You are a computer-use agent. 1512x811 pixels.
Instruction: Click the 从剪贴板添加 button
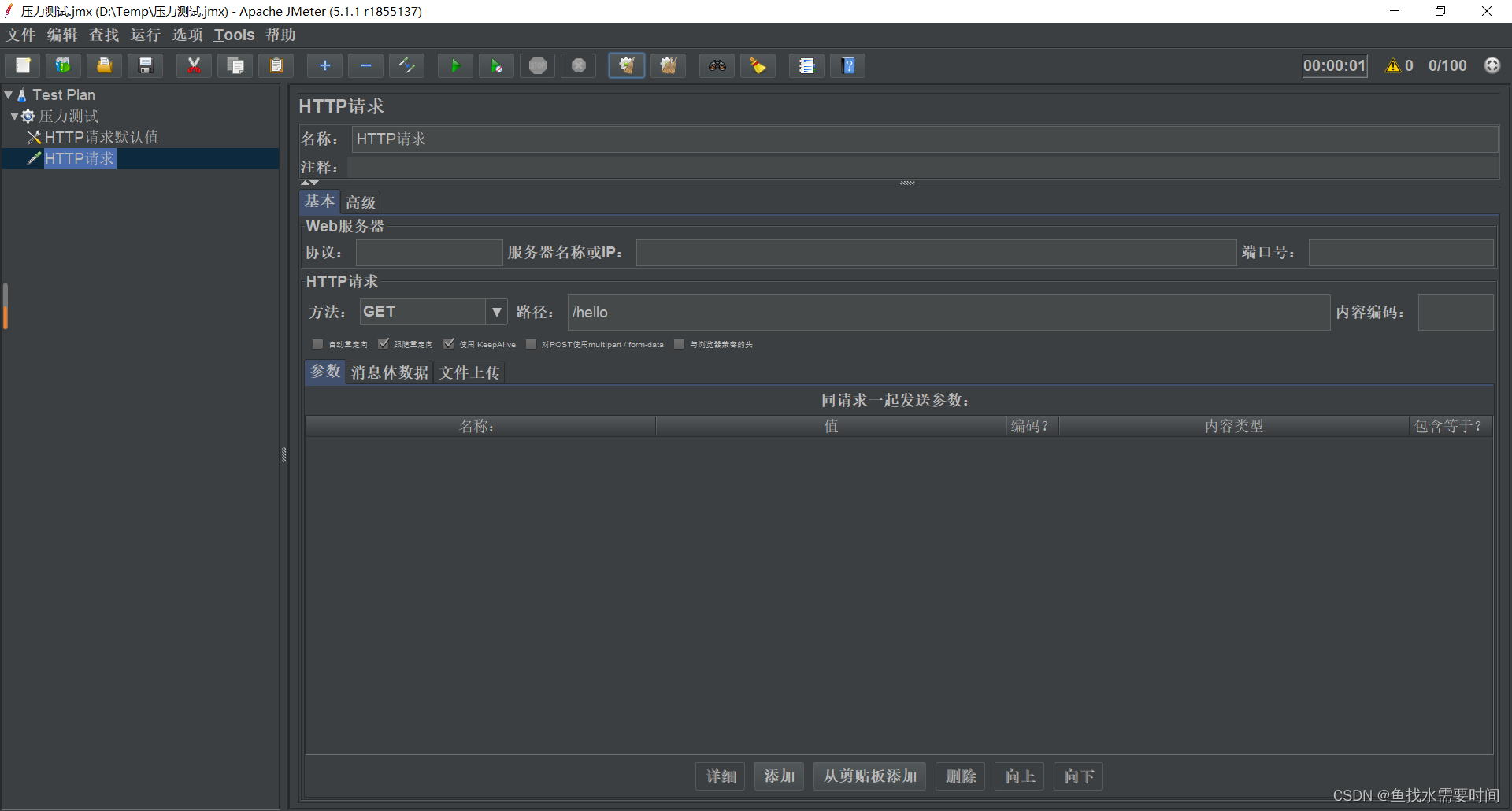(x=870, y=776)
